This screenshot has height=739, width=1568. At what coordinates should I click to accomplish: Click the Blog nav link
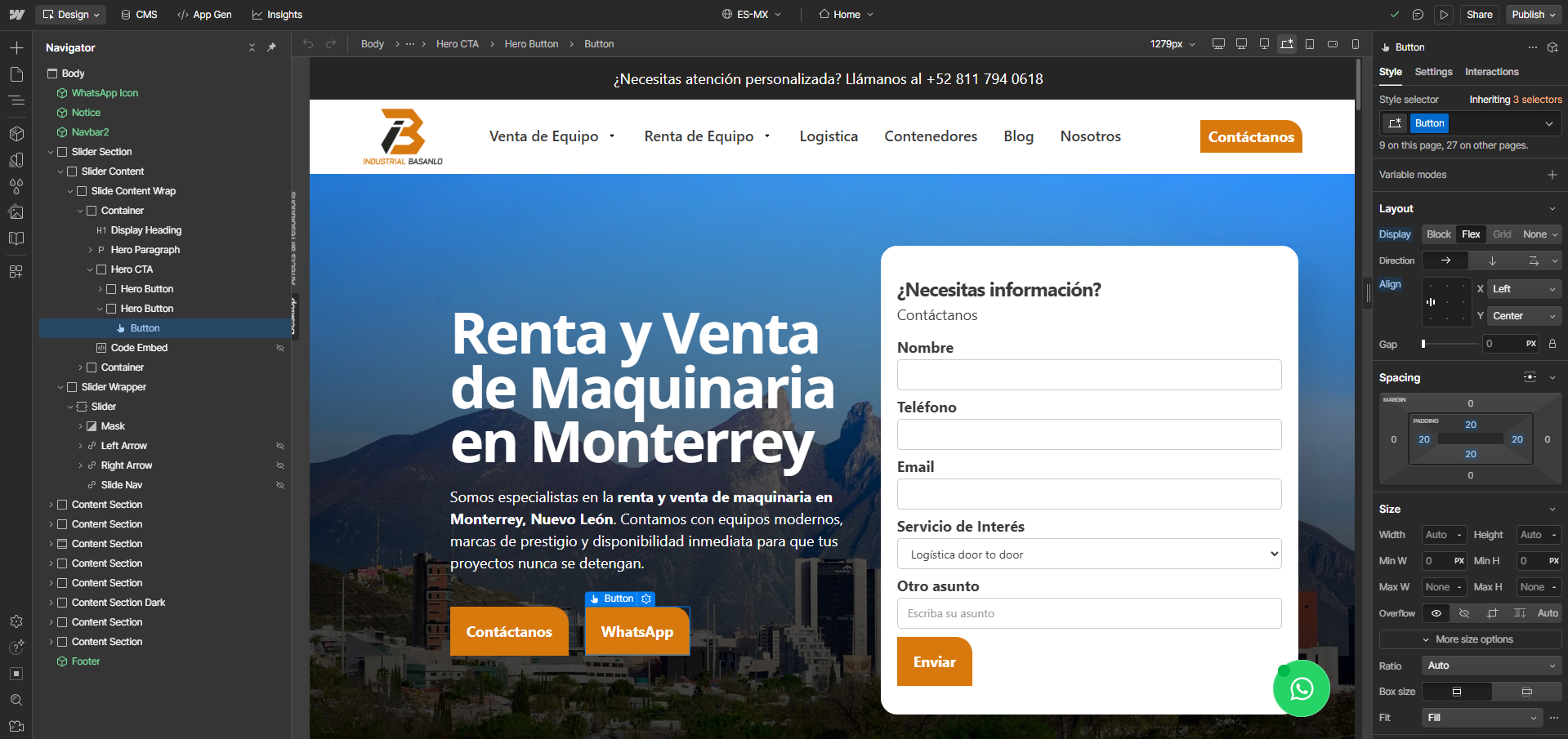point(1019,136)
